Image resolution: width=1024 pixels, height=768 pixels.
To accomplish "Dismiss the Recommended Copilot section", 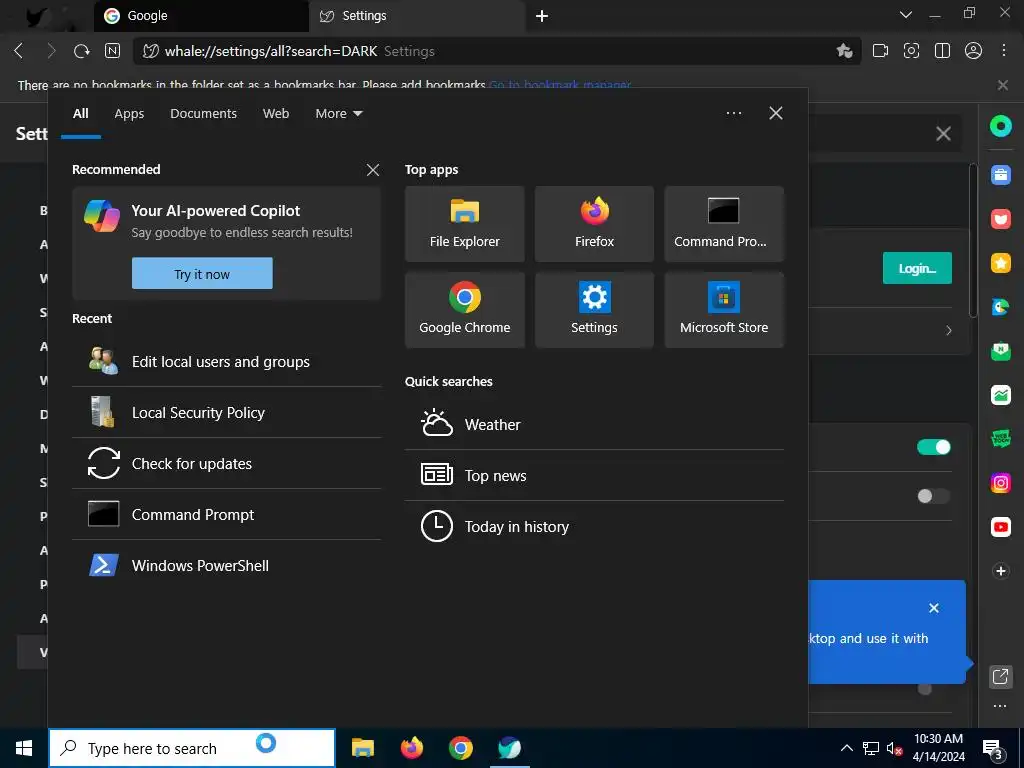I will [x=373, y=170].
